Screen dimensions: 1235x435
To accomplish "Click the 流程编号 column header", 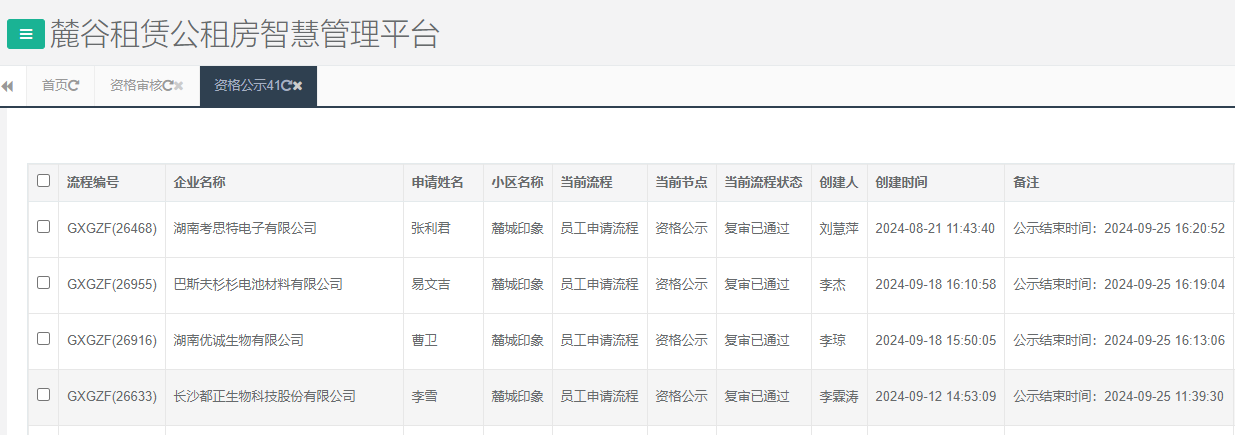I will click(x=93, y=183).
